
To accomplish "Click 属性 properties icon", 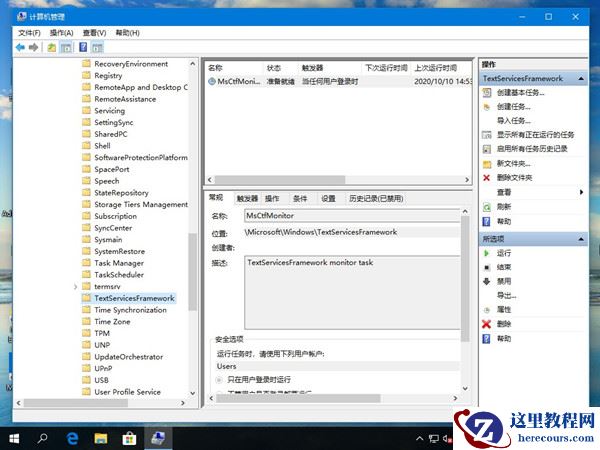I will 487,310.
